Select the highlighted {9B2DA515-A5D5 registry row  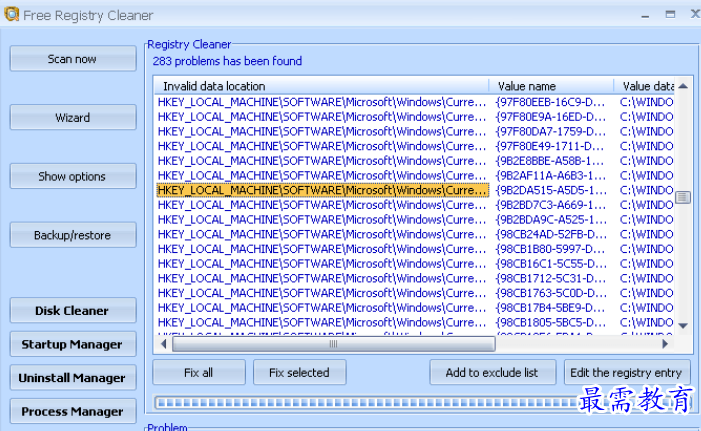pyautogui.click(x=322, y=190)
